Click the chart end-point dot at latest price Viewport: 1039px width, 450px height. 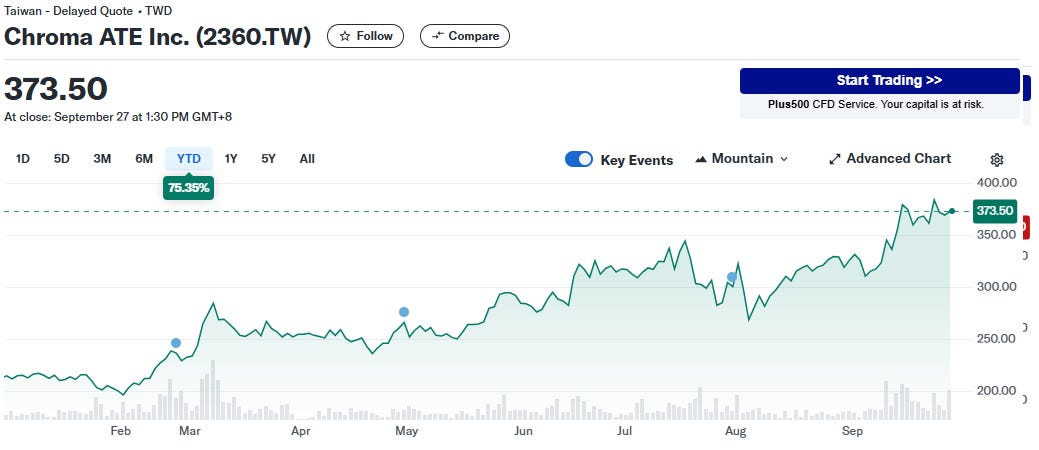(x=952, y=211)
